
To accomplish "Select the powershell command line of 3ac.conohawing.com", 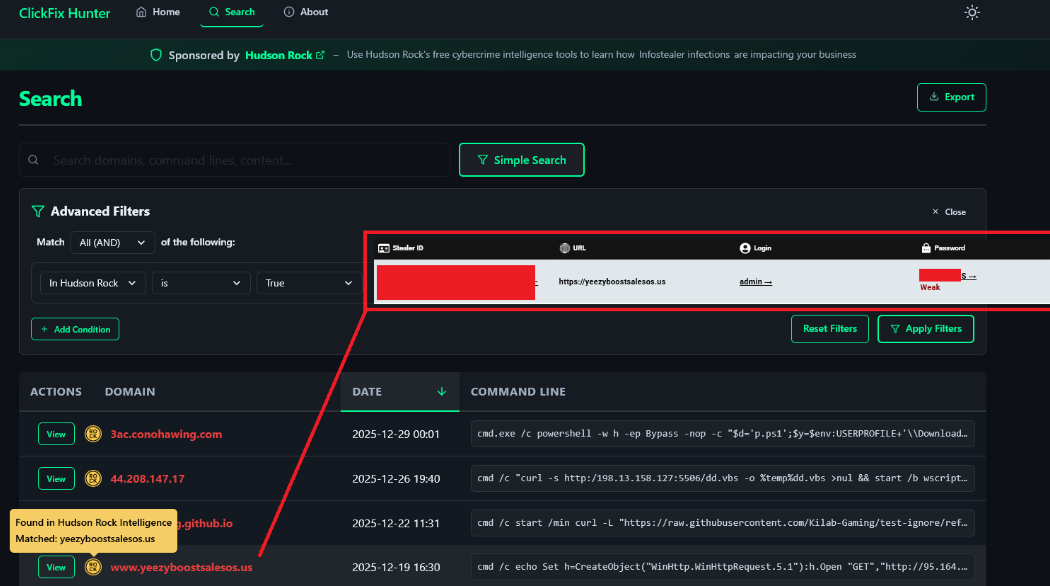I will (x=723, y=434).
